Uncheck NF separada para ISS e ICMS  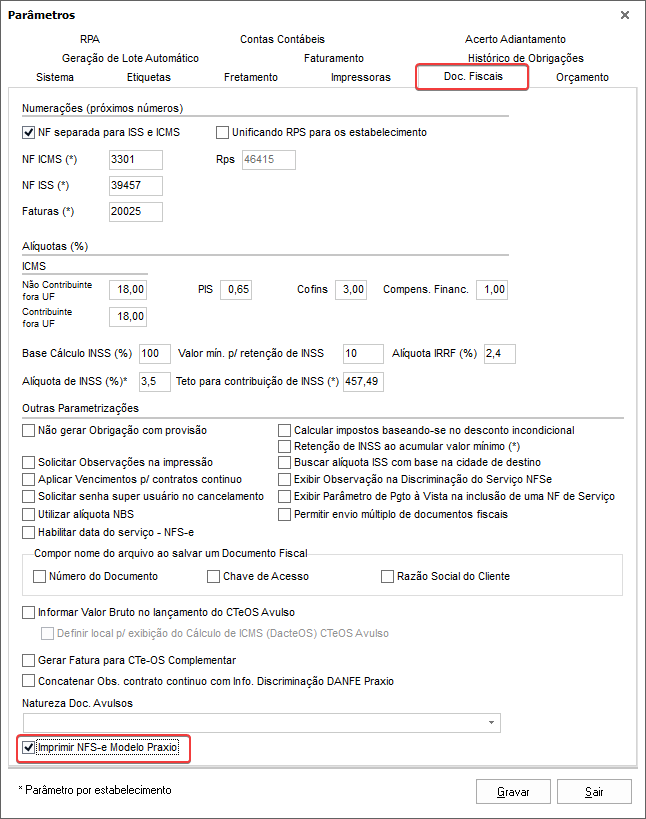(x=28, y=133)
